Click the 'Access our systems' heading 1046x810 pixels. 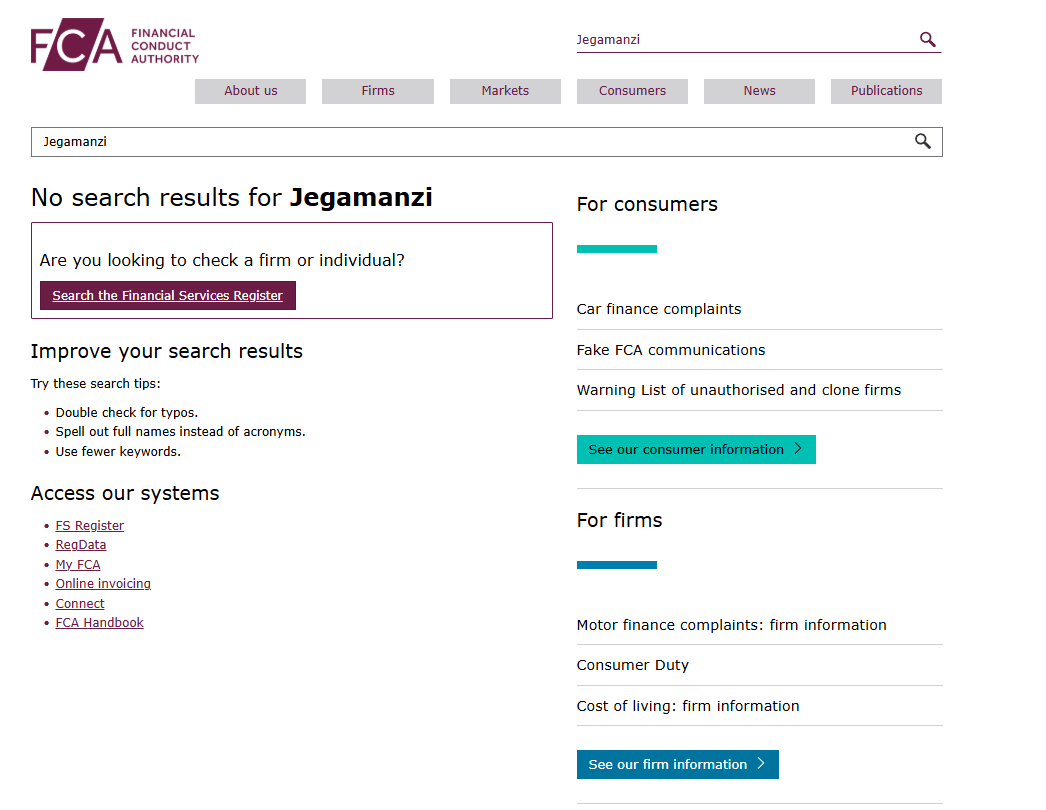125,493
